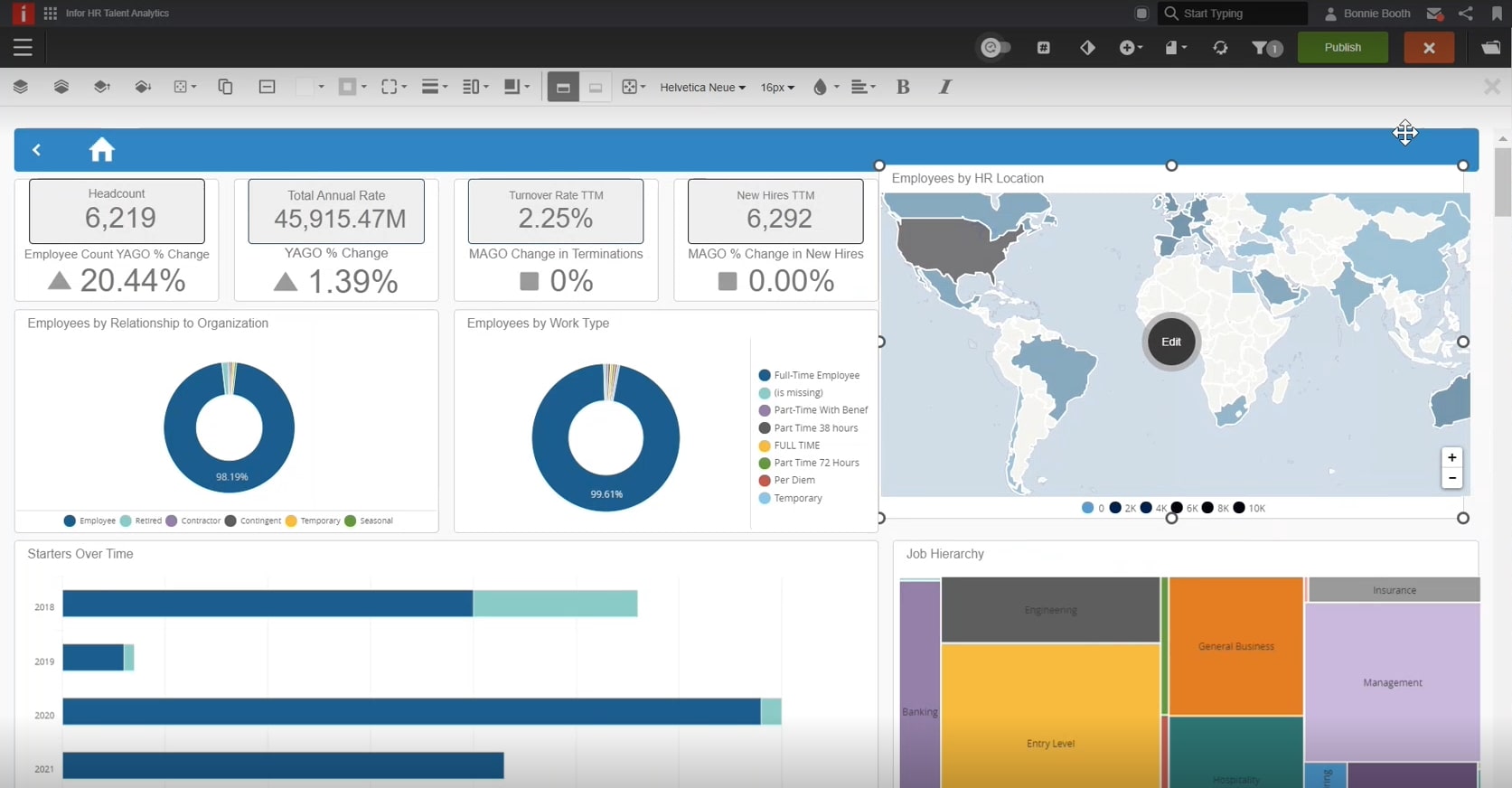This screenshot has height=788, width=1512.
Task: Toggle the auto-refresh switch in dark toolbar
Action: 995,48
